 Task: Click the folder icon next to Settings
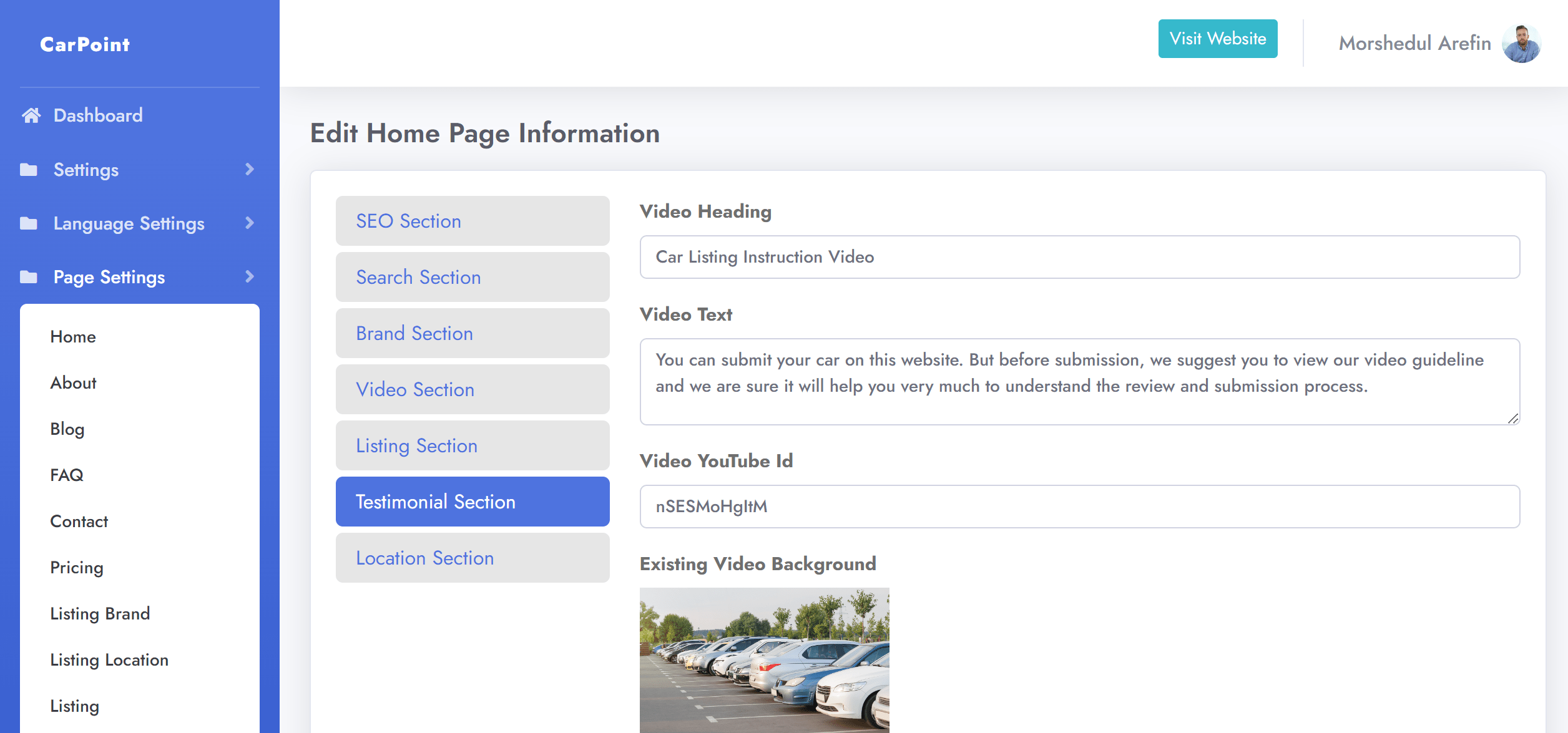tap(30, 169)
